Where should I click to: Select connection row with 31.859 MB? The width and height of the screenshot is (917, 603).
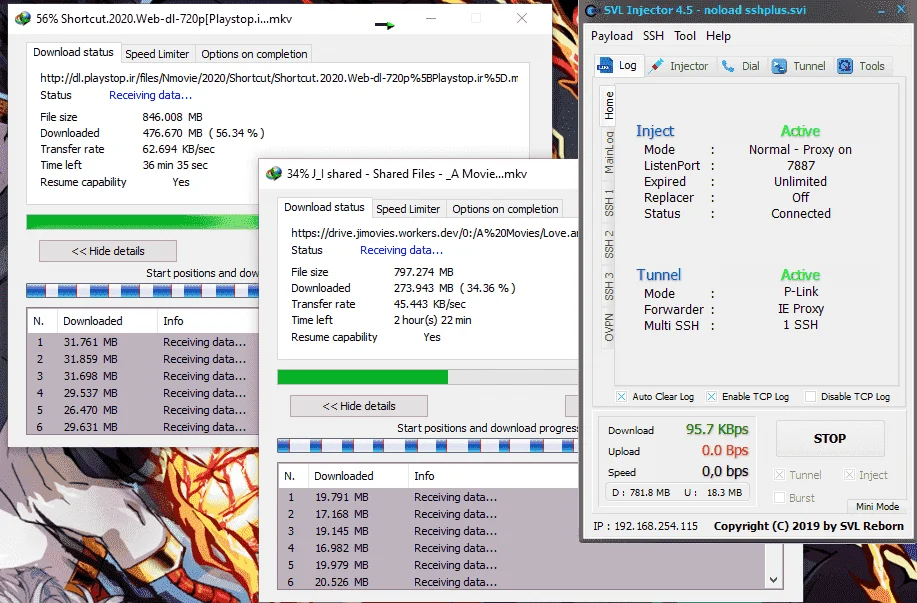(142, 359)
